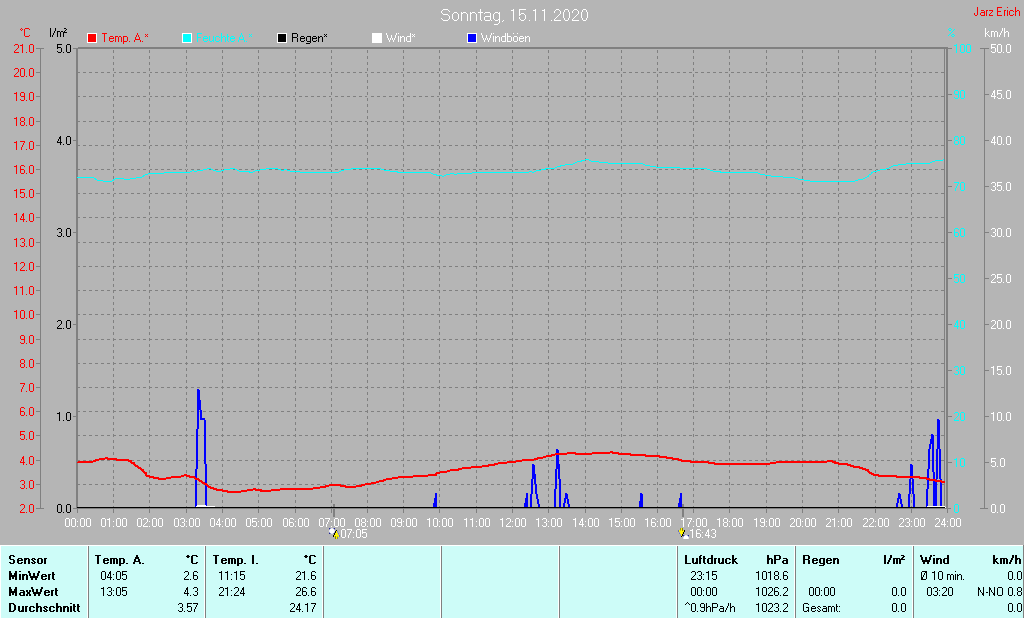The height and width of the screenshot is (618, 1024).
Task: Click the 'Gesamt:' rain total label
Action: [x=822, y=608]
